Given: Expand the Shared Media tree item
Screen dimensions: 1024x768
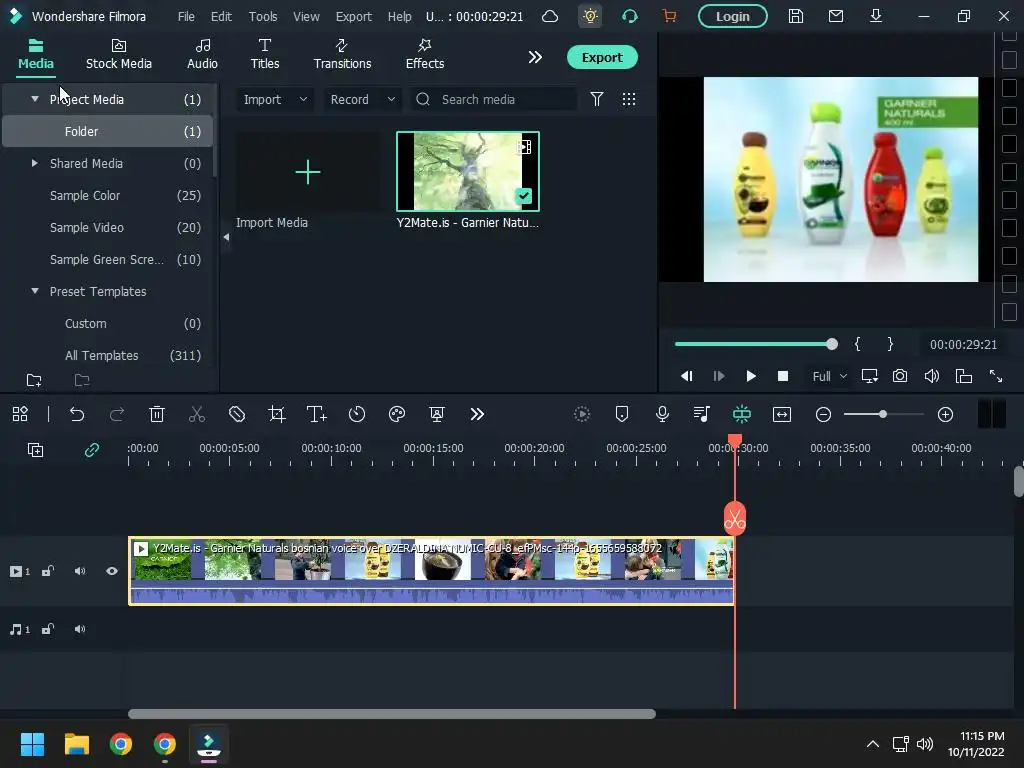Looking at the screenshot, I should click(35, 163).
